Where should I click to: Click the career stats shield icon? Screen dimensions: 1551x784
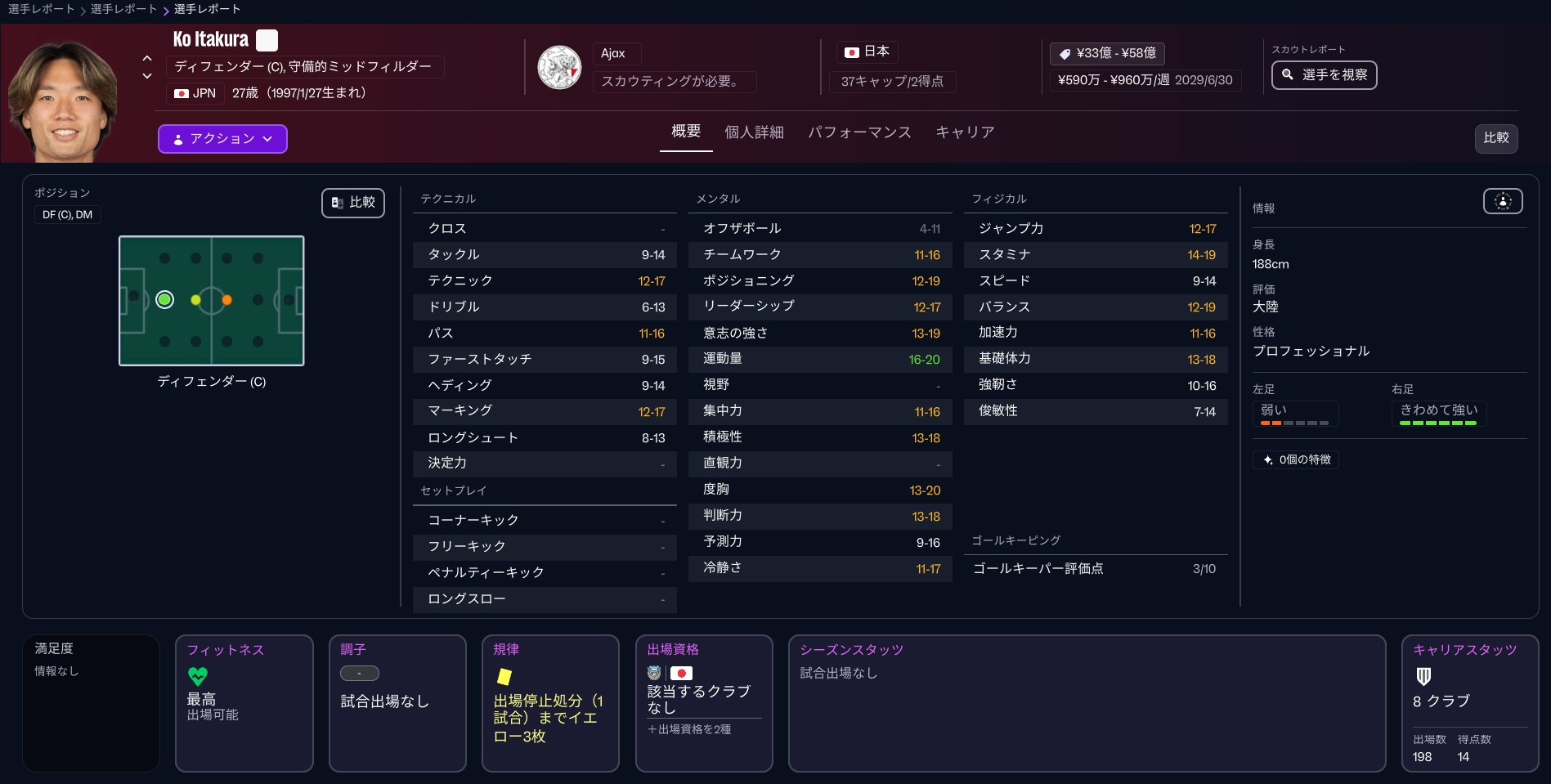pyautogui.click(x=1423, y=676)
